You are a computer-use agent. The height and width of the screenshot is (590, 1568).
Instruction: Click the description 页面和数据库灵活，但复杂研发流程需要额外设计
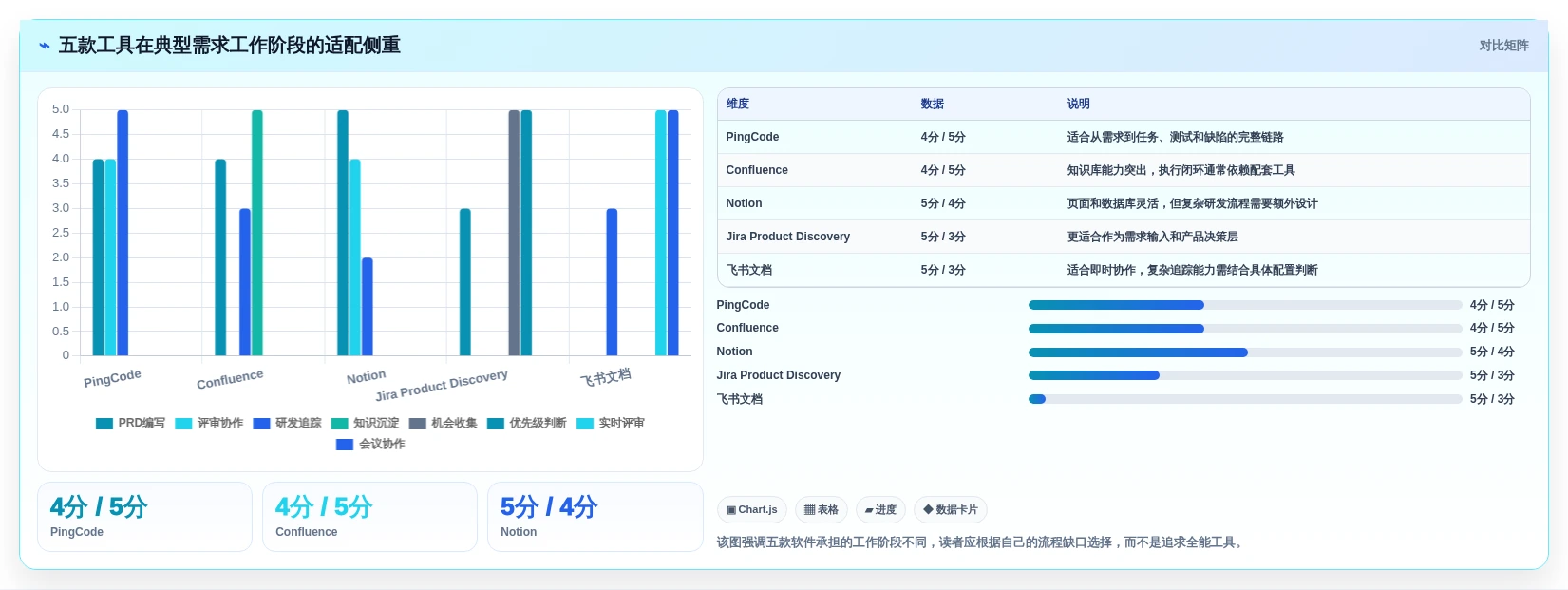click(x=1192, y=203)
